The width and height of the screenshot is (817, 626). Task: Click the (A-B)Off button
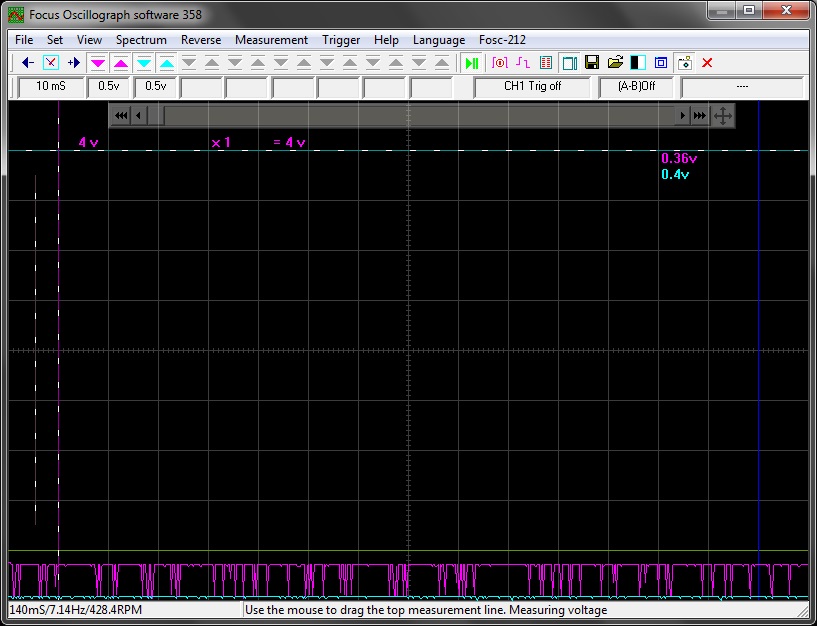636,87
